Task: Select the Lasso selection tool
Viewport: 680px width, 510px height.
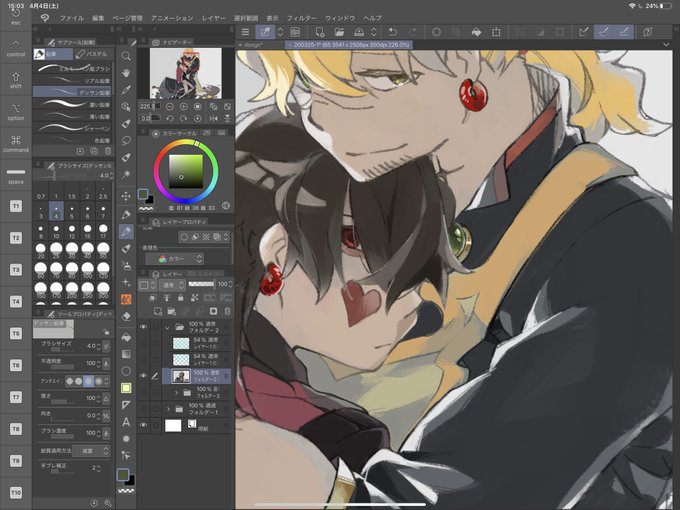Action: pyautogui.click(x=126, y=141)
